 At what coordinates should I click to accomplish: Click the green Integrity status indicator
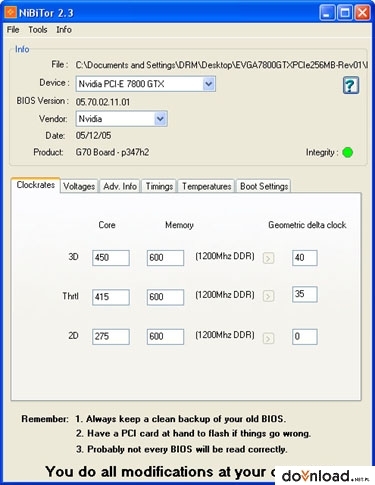(348, 153)
